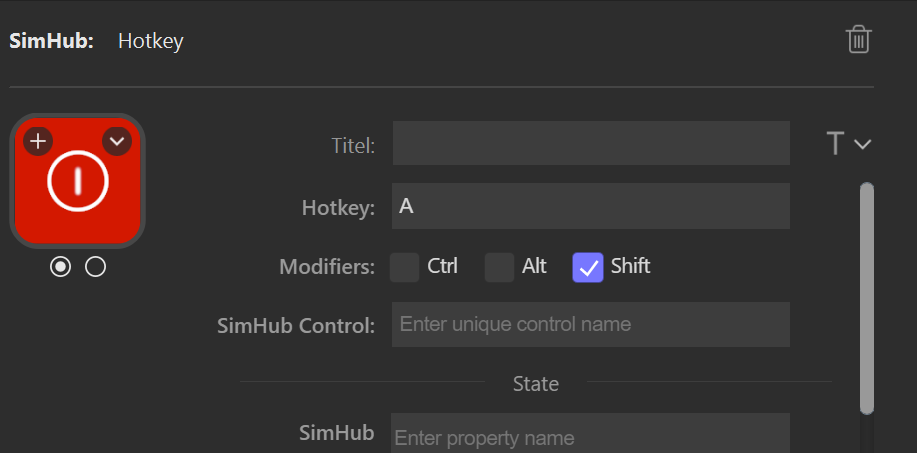This screenshot has height=453, width=917.
Task: Click the white power symbol circle
Action: tap(78, 181)
